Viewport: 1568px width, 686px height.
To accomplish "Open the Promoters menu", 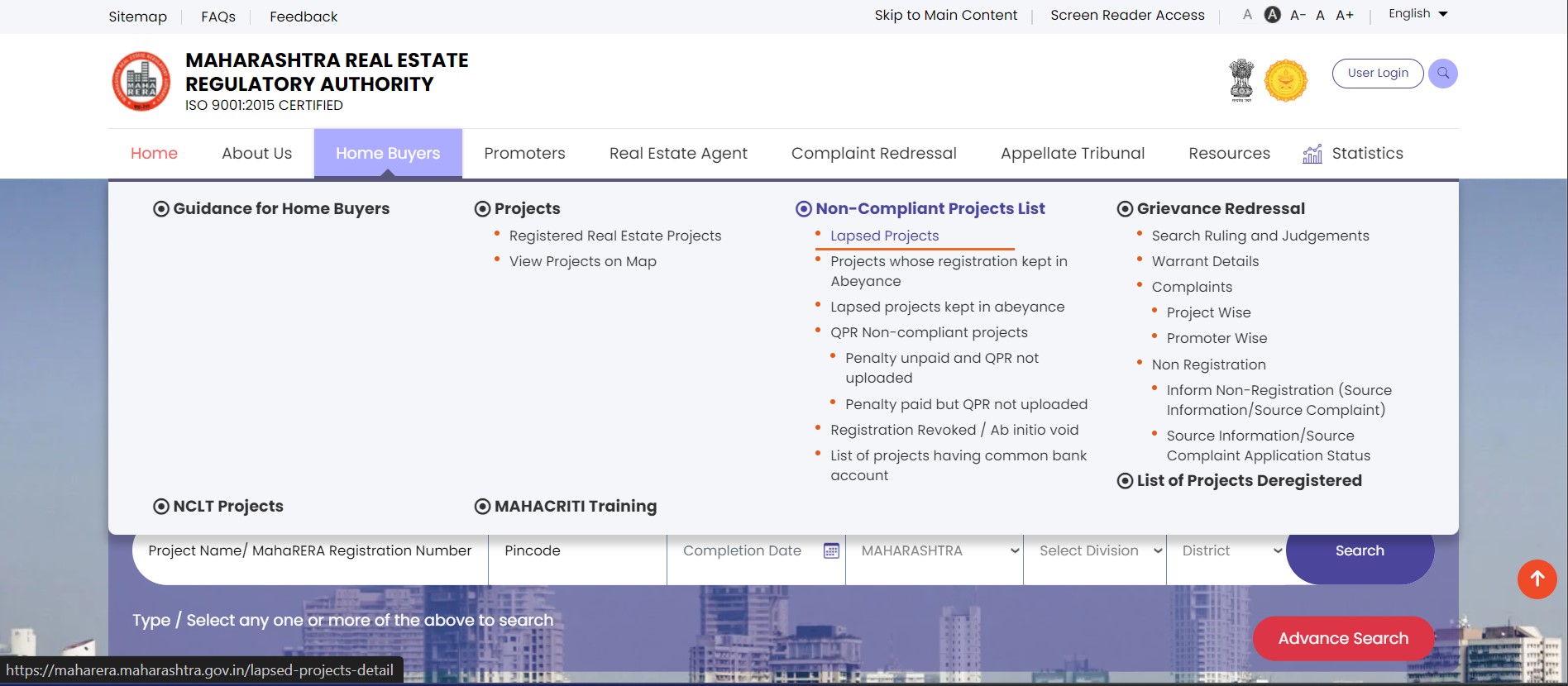I will [x=524, y=154].
